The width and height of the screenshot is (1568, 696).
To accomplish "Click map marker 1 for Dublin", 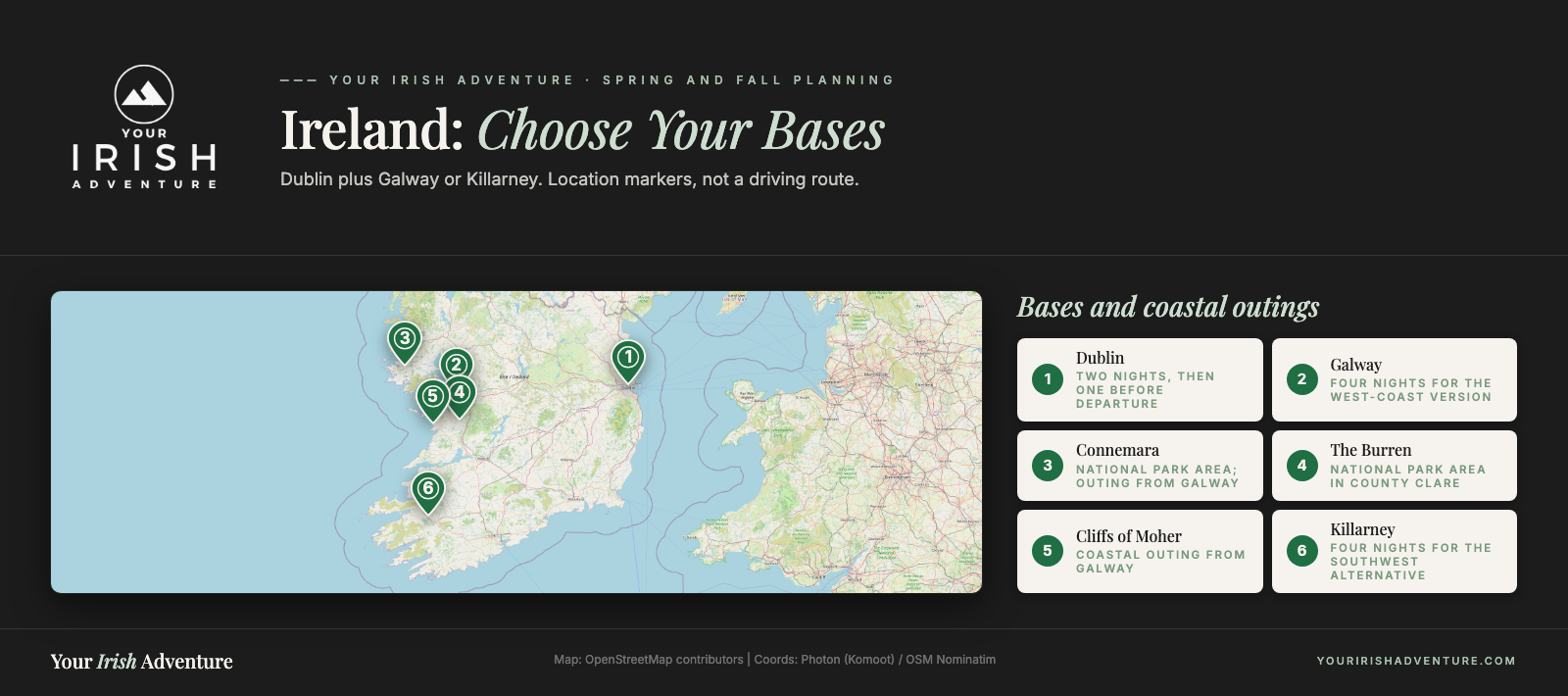I will [x=628, y=360].
